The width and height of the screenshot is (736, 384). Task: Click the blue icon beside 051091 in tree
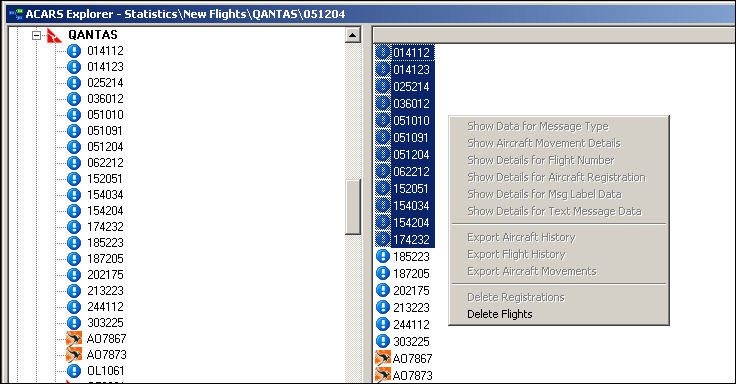point(74,131)
